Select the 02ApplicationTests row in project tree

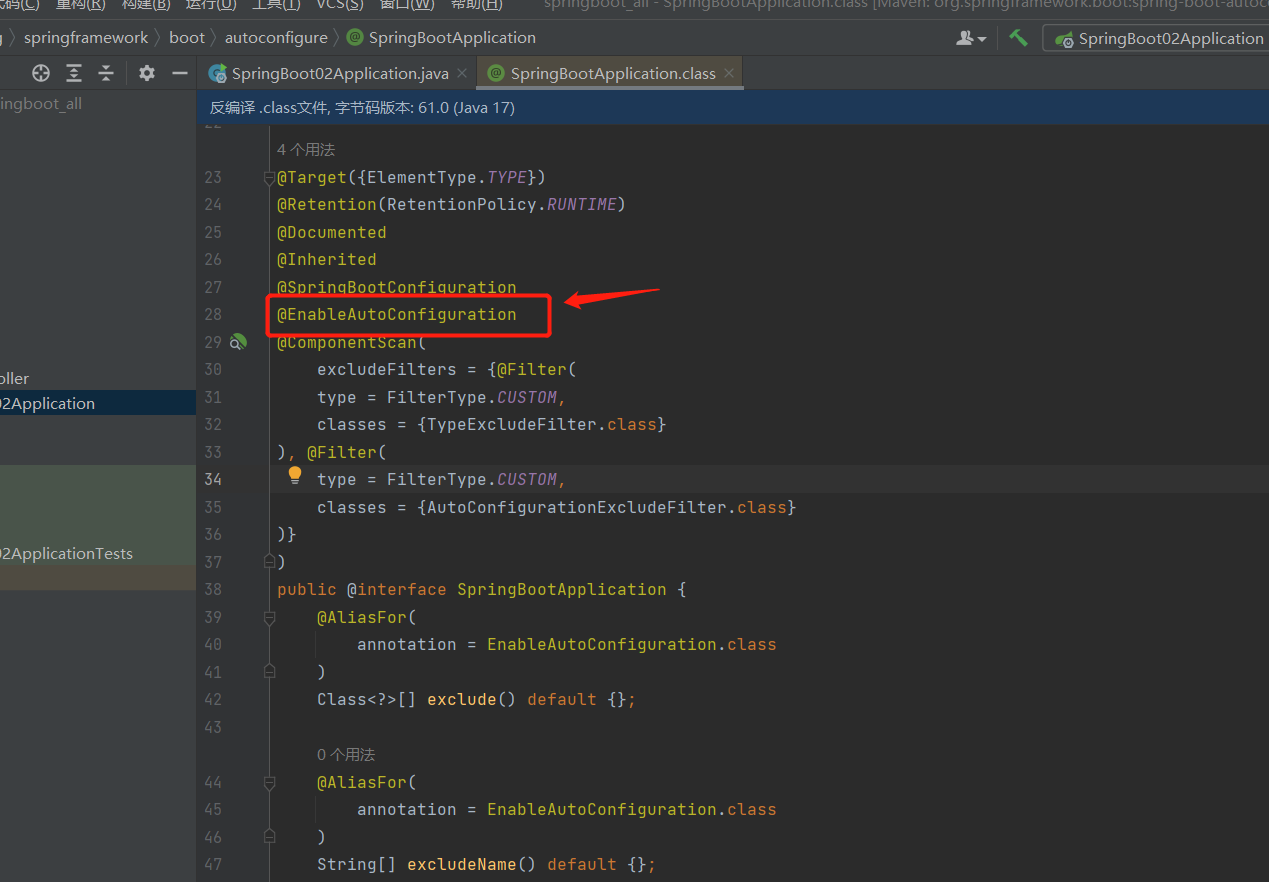click(x=98, y=554)
